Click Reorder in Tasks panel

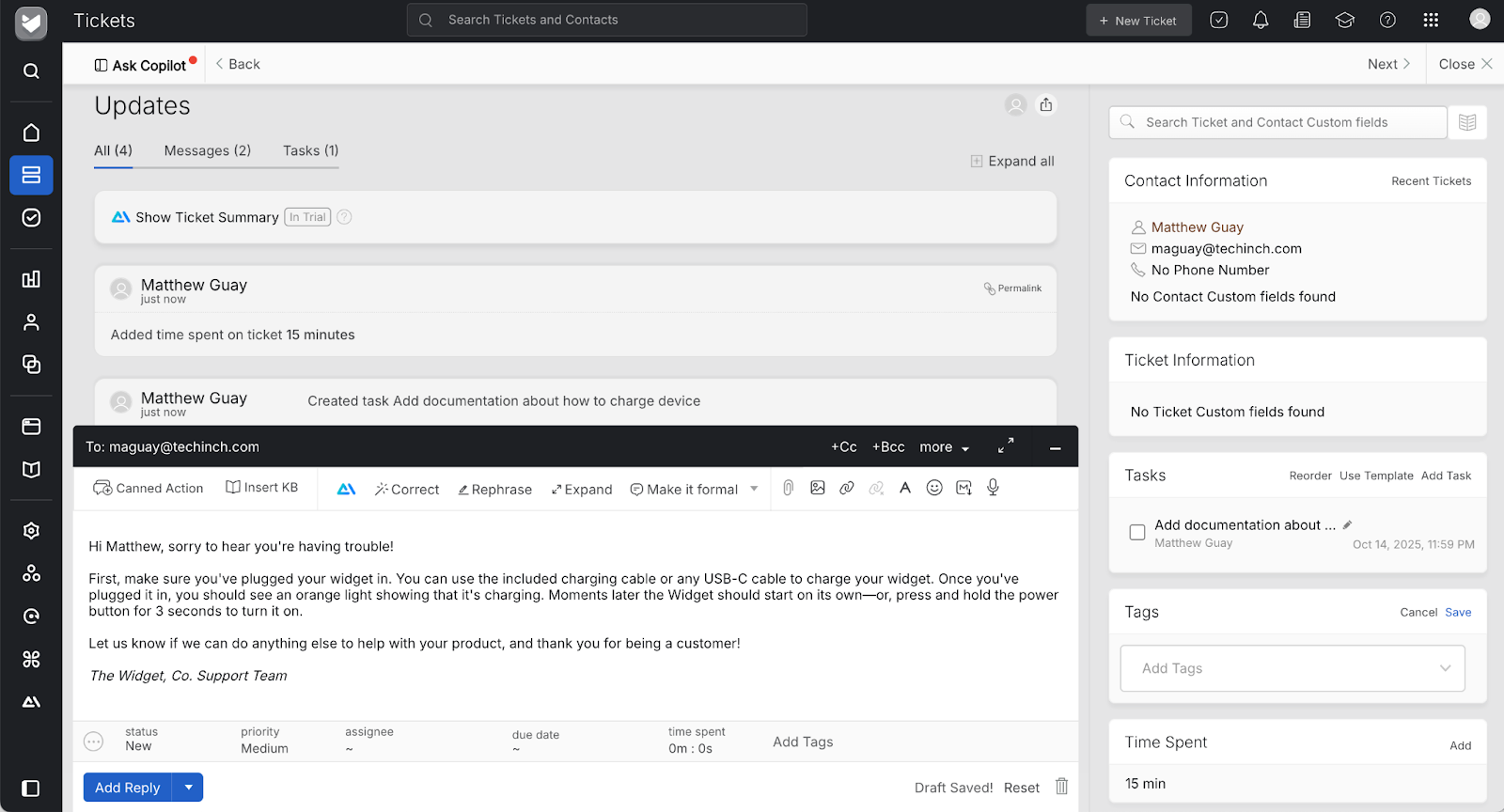click(x=1310, y=476)
